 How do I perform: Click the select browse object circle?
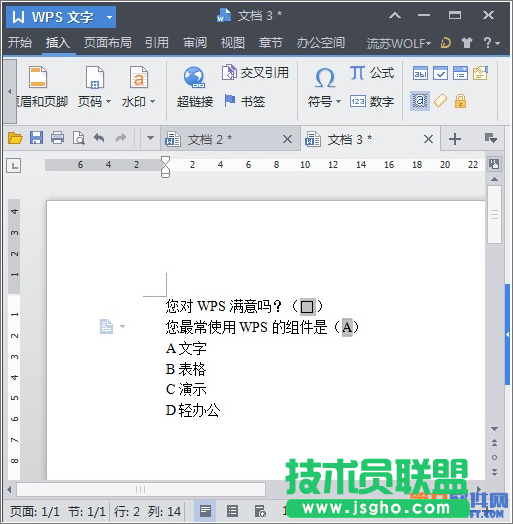pyautogui.click(x=495, y=457)
